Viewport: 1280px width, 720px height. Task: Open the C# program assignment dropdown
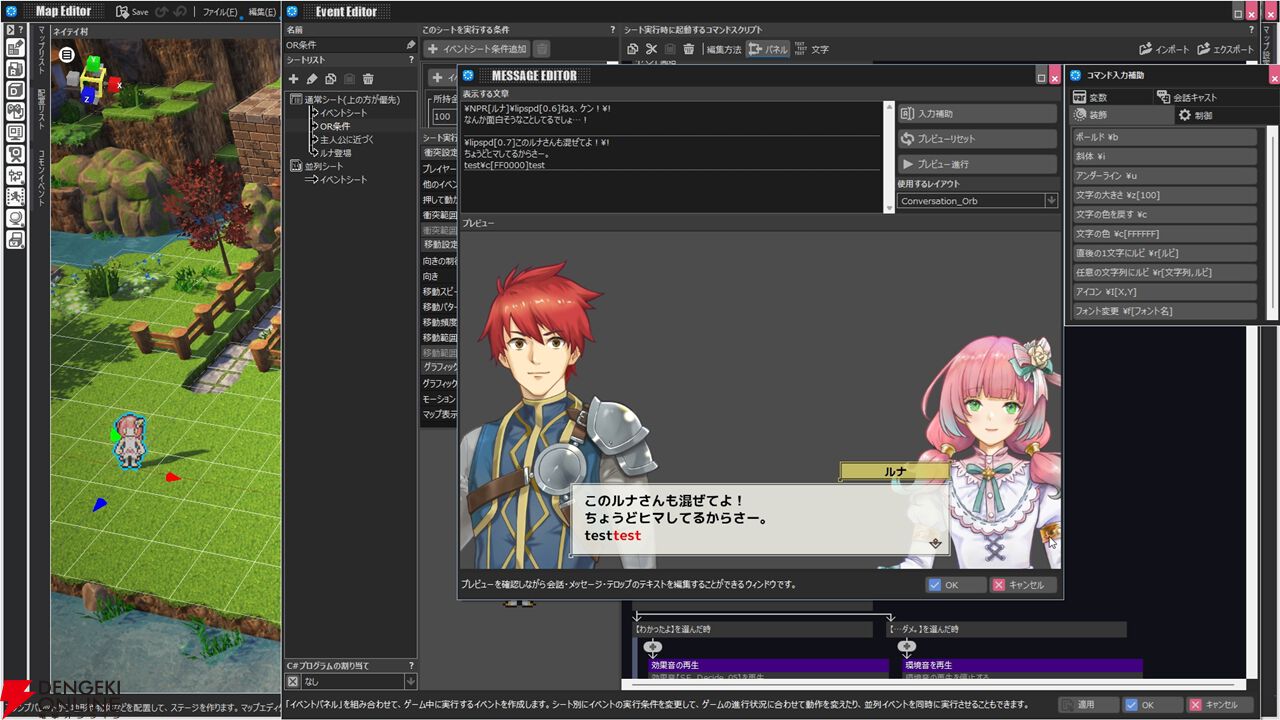point(410,681)
